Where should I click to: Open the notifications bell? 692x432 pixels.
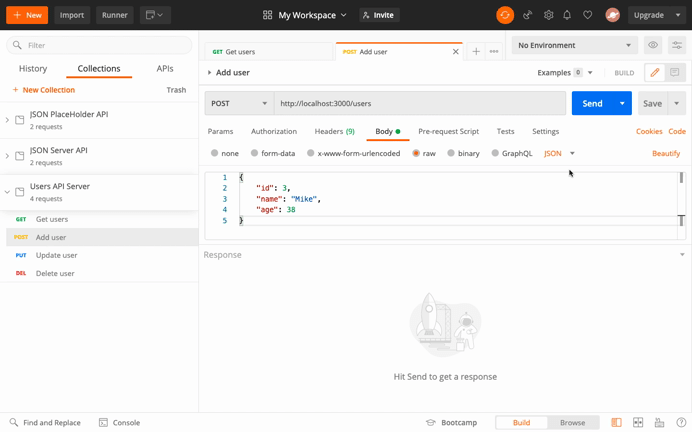(x=567, y=15)
